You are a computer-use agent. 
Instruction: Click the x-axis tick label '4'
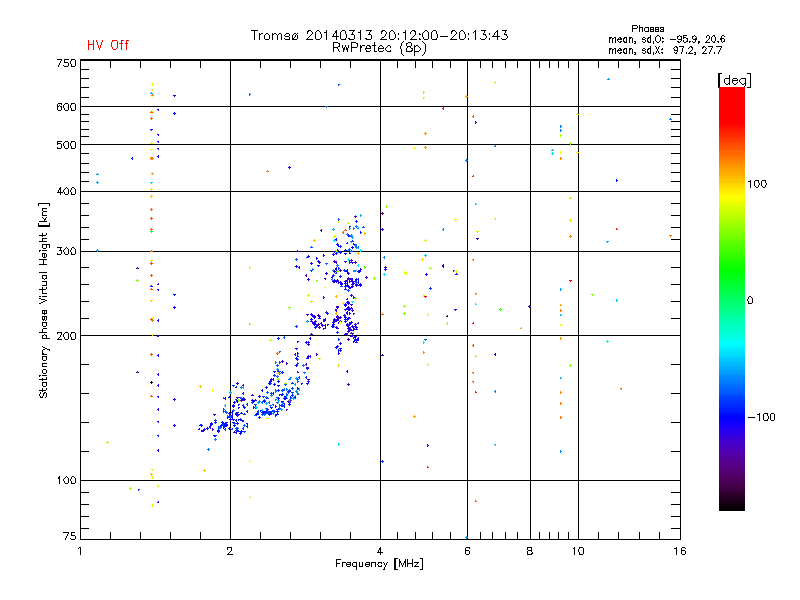coord(380,551)
